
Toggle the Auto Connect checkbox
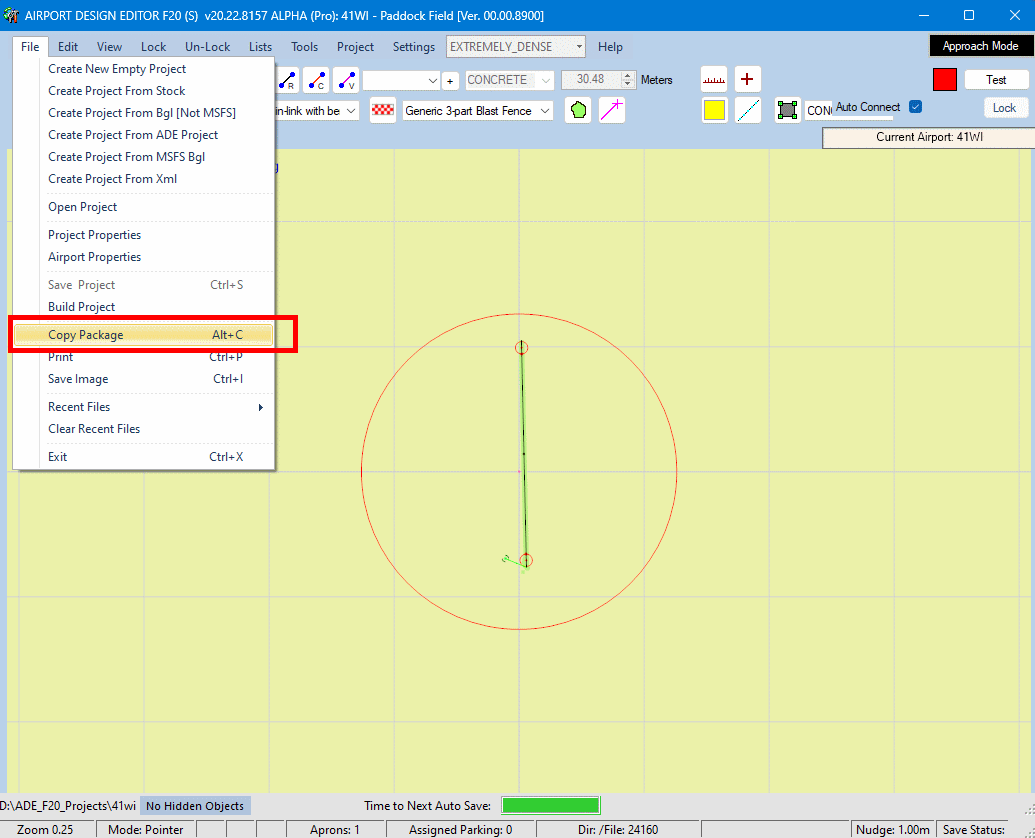[915, 107]
